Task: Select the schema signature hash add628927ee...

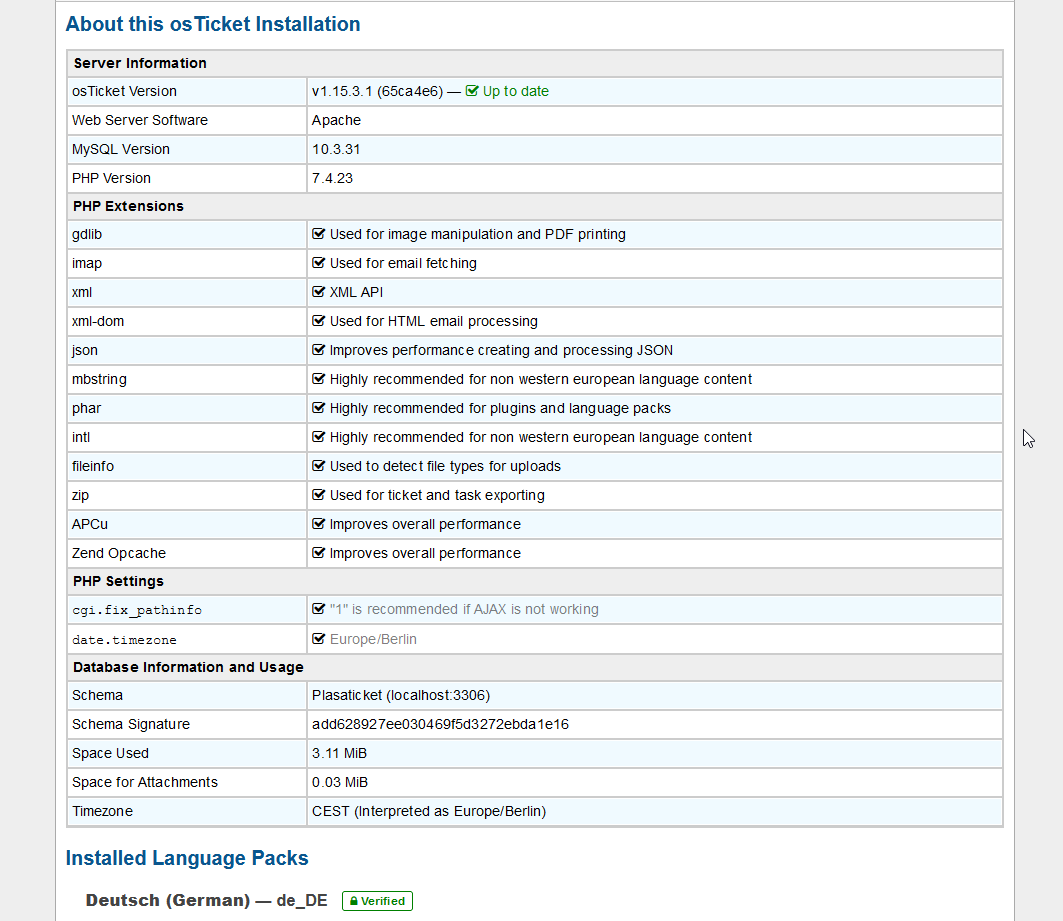Action: pyautogui.click(x=440, y=724)
